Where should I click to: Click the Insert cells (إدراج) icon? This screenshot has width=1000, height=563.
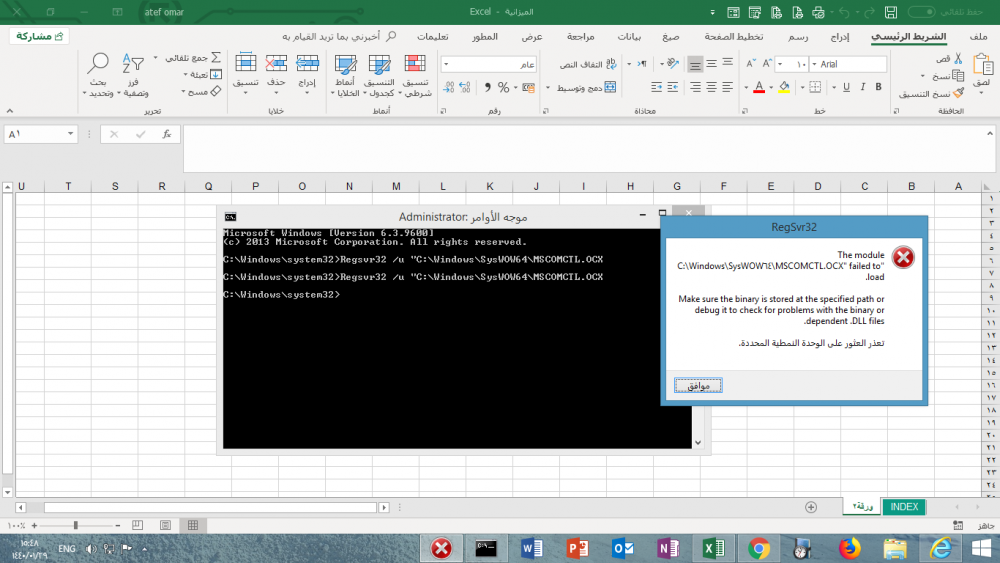[x=307, y=63]
